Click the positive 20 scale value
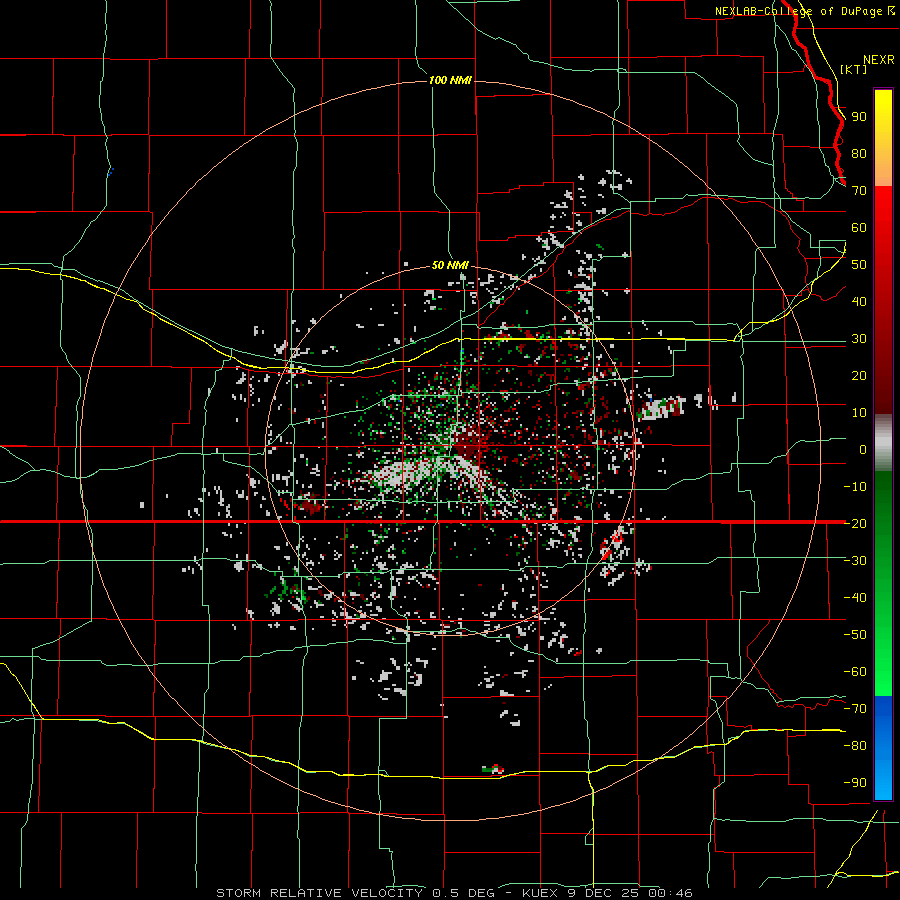This screenshot has width=900, height=900. [x=859, y=375]
